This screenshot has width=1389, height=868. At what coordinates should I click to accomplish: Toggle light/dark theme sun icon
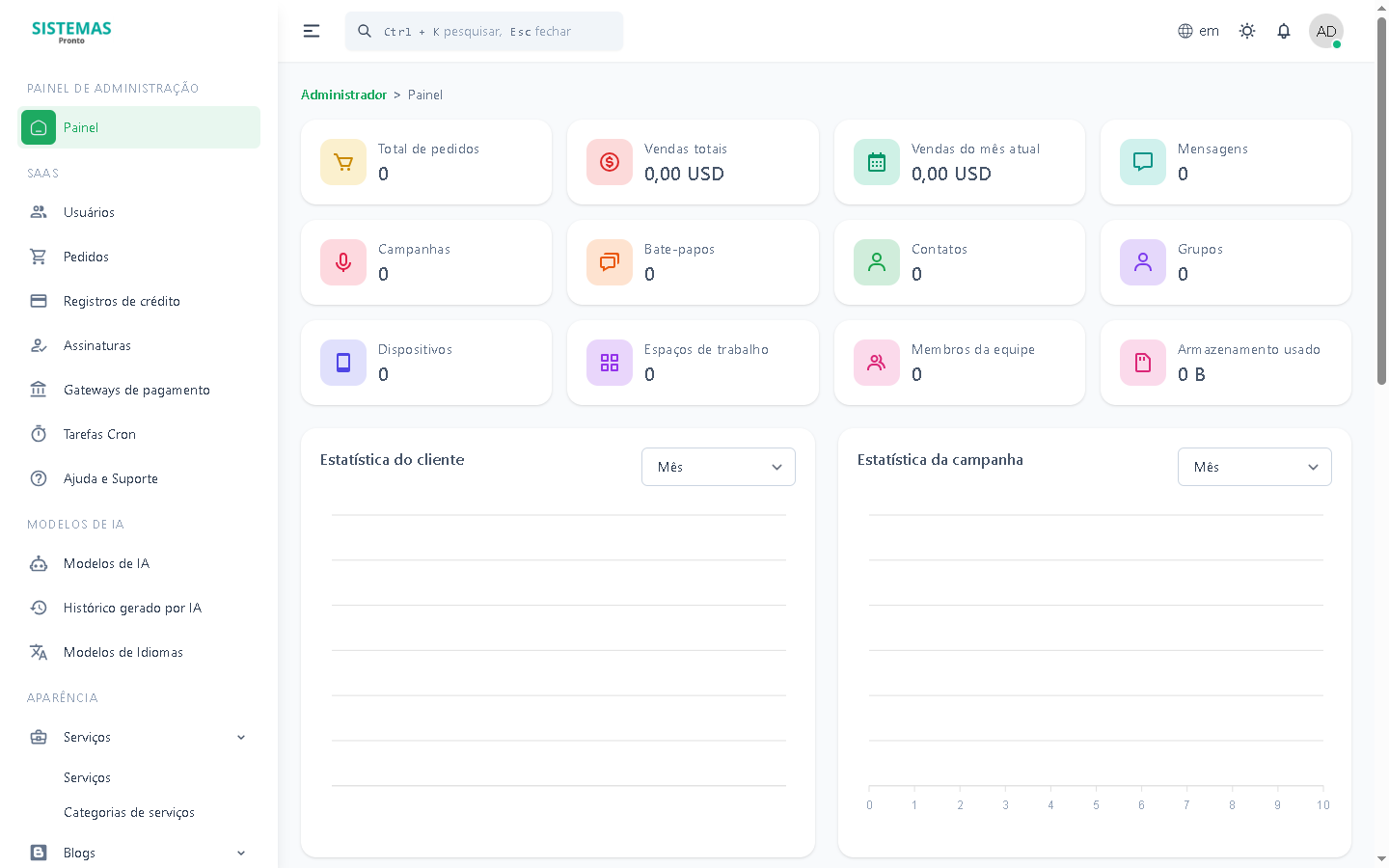1247,31
